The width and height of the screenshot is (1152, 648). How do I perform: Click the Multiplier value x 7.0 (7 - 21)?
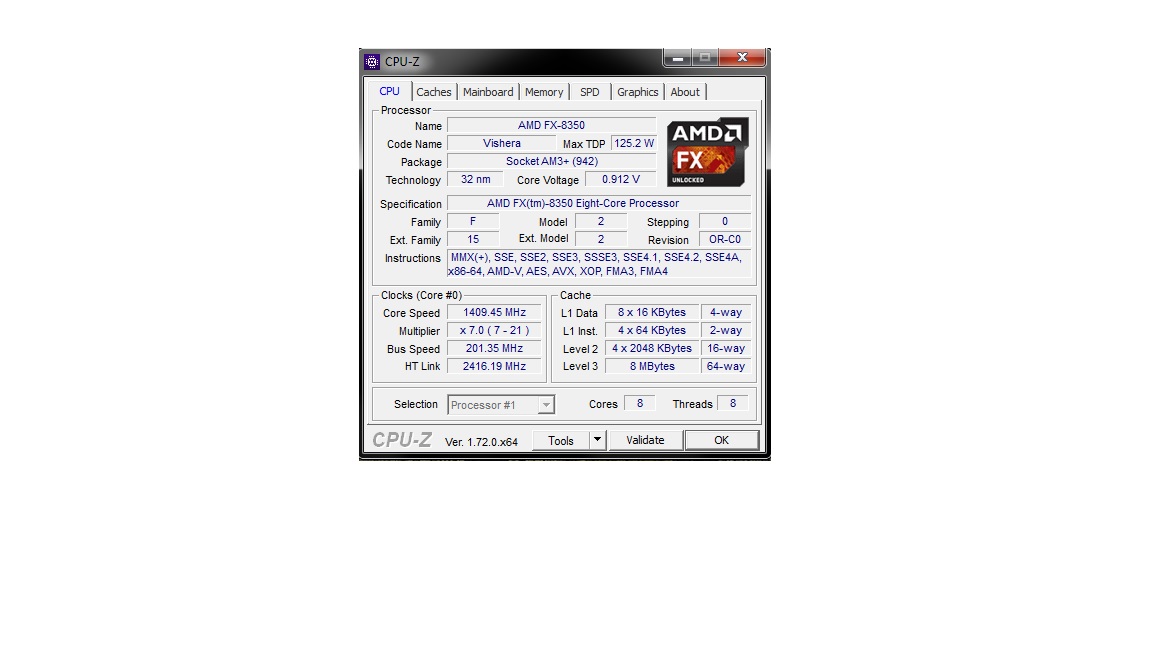tap(494, 331)
